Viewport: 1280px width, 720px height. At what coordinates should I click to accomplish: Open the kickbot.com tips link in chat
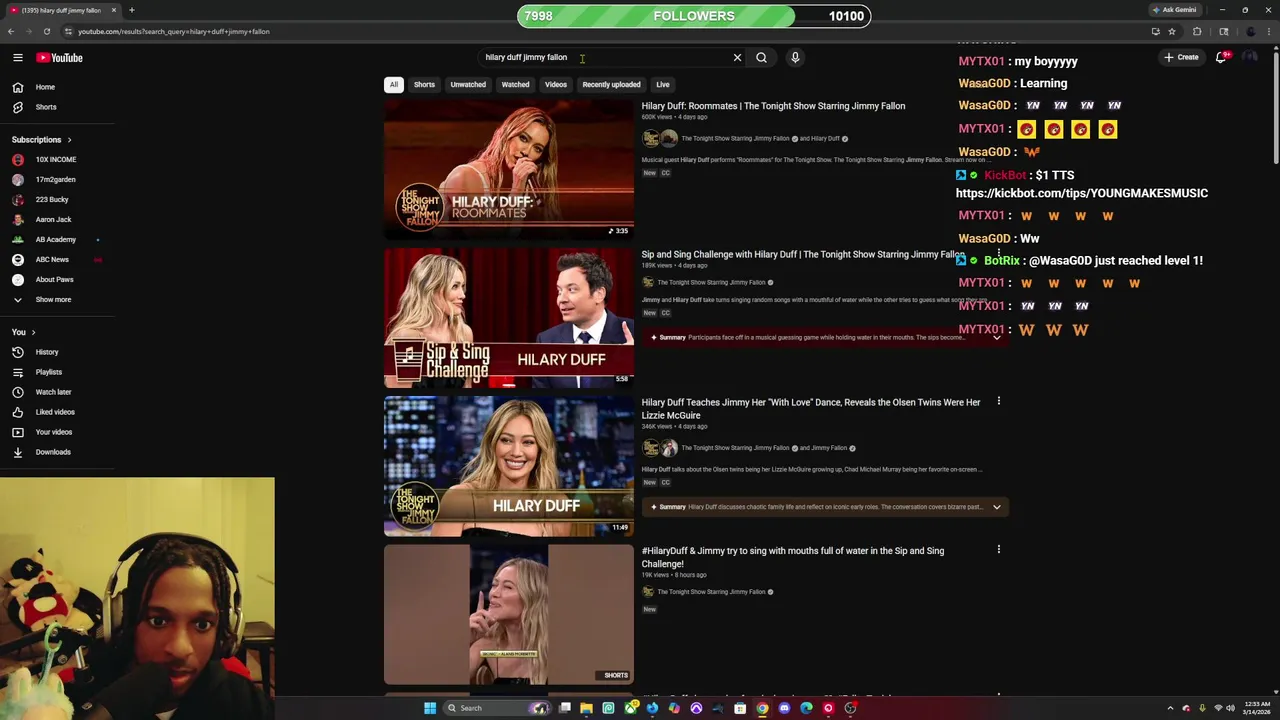click(x=1082, y=193)
